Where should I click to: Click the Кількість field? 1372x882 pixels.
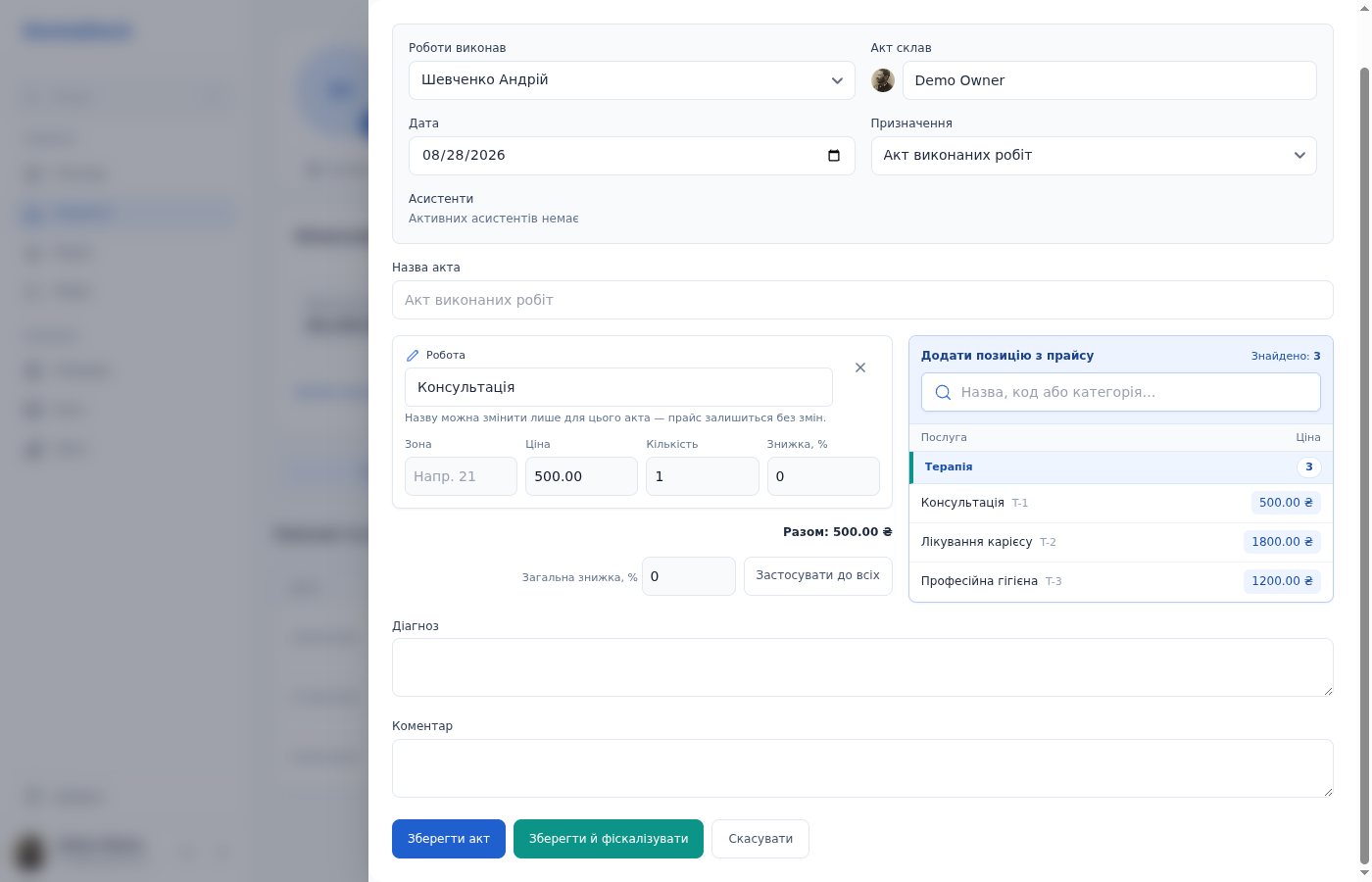(702, 476)
